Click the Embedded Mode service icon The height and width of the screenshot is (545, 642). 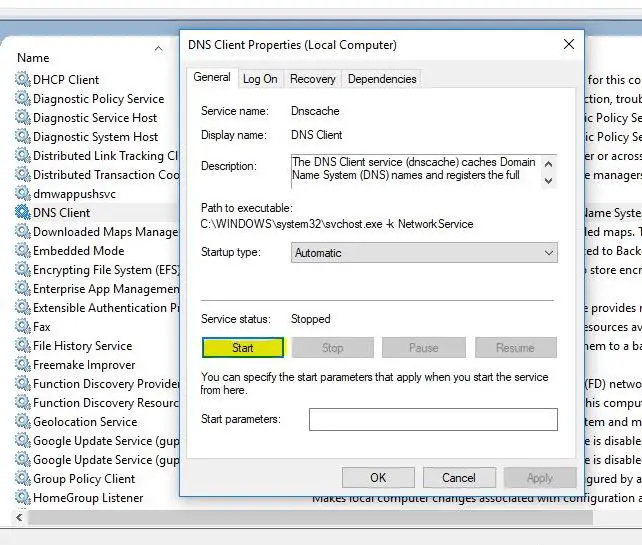click(23, 251)
